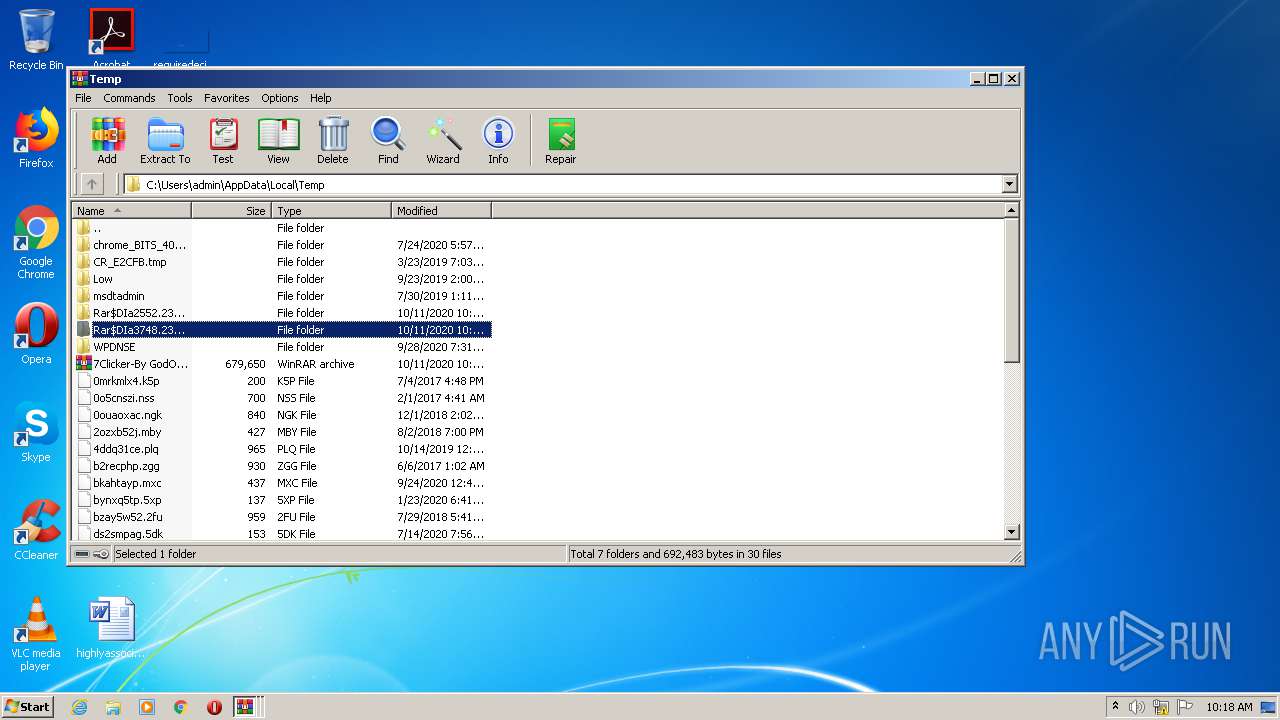The image size is (1280, 720).
Task: Click file list vertical scrollbar thumb
Action: [1011, 290]
